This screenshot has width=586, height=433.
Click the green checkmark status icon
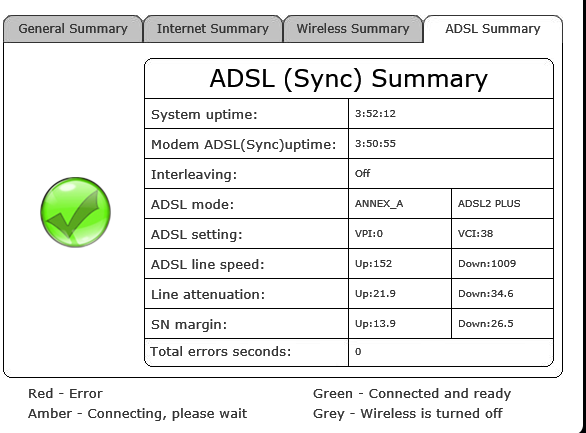(75, 212)
